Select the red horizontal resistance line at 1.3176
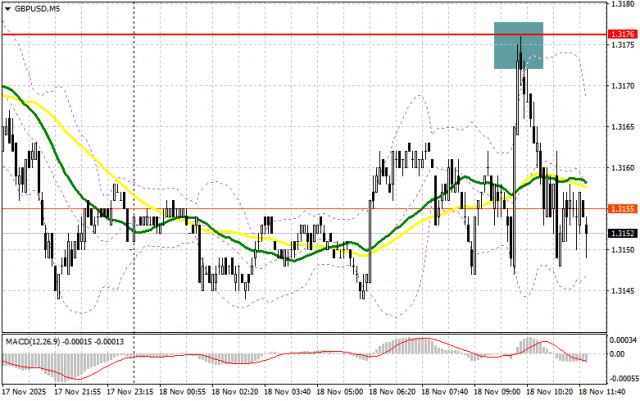The width and height of the screenshot is (640, 401). coord(304,34)
